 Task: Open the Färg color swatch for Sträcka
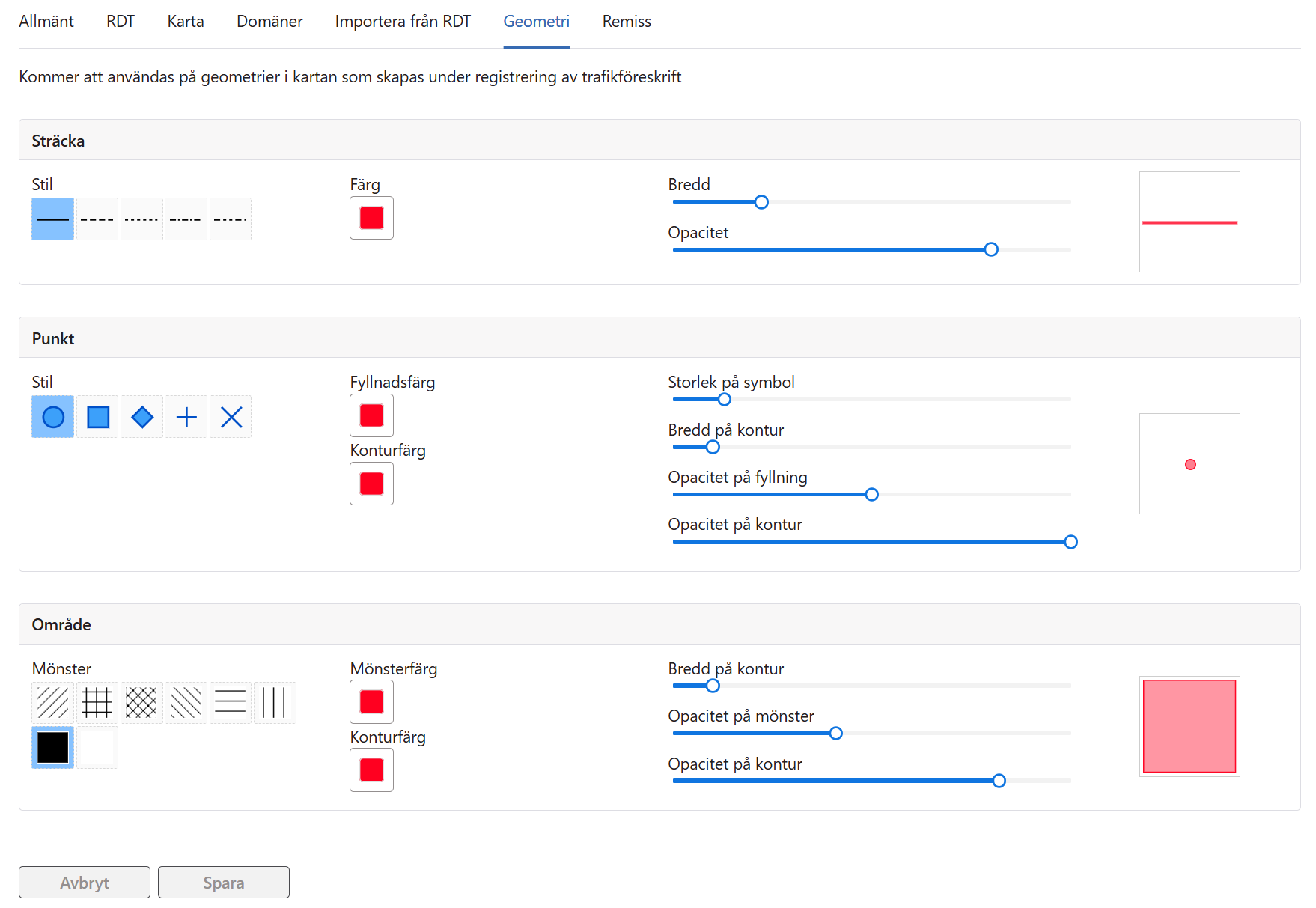click(371, 218)
